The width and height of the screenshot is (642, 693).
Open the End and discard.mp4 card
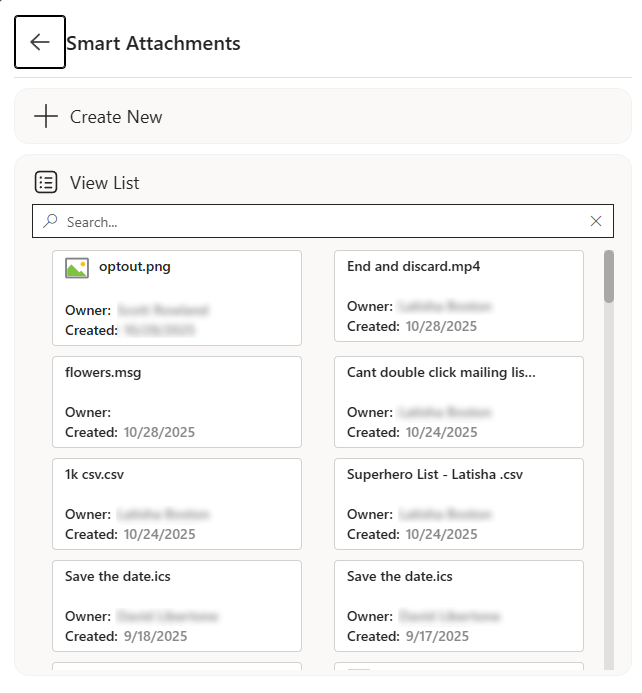point(458,298)
